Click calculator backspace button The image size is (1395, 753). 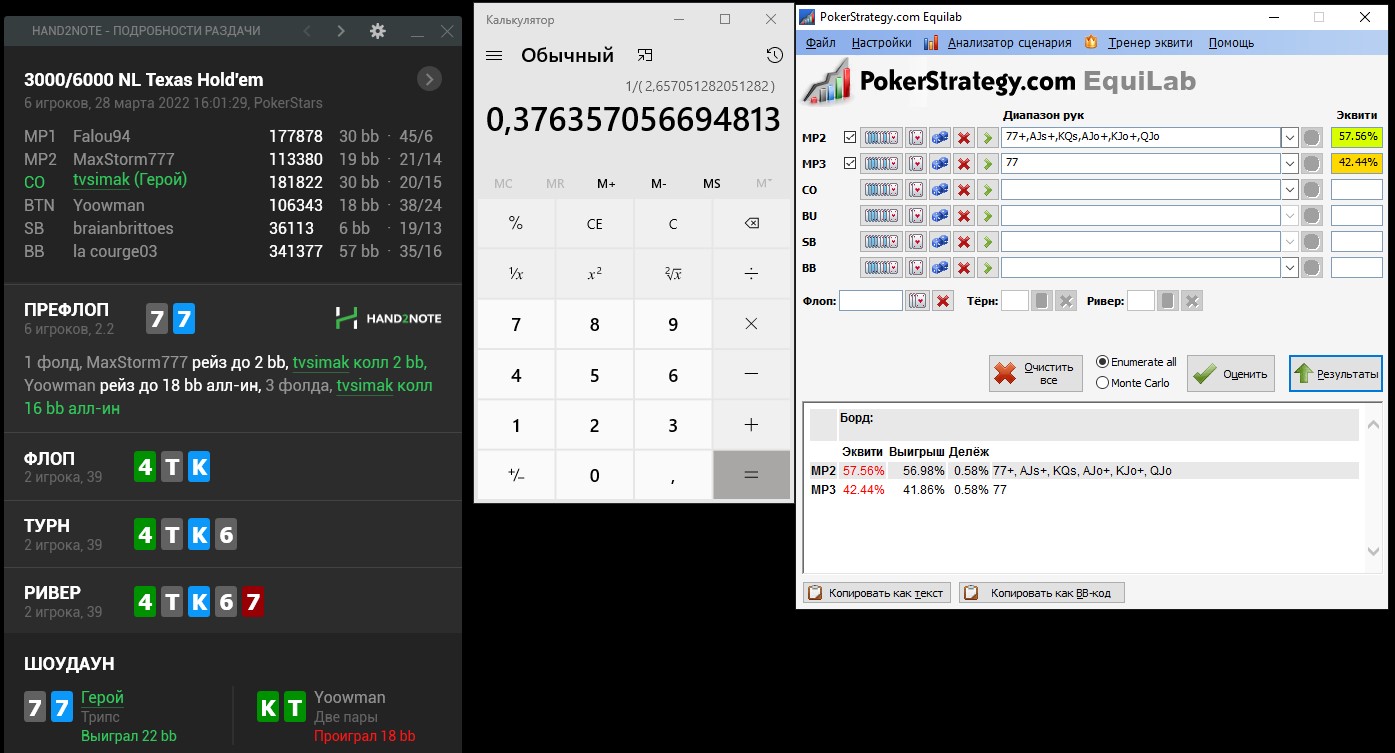[x=752, y=224]
